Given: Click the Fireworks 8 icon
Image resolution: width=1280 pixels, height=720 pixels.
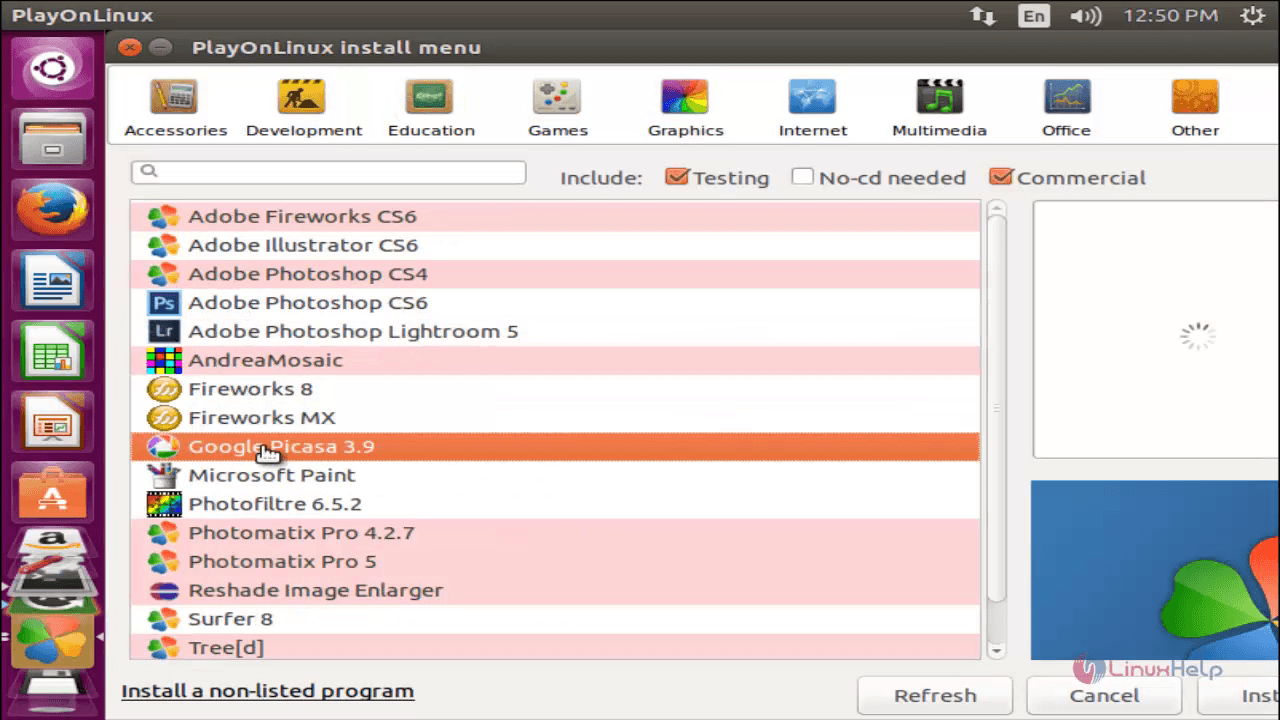Looking at the screenshot, I should pos(163,389).
